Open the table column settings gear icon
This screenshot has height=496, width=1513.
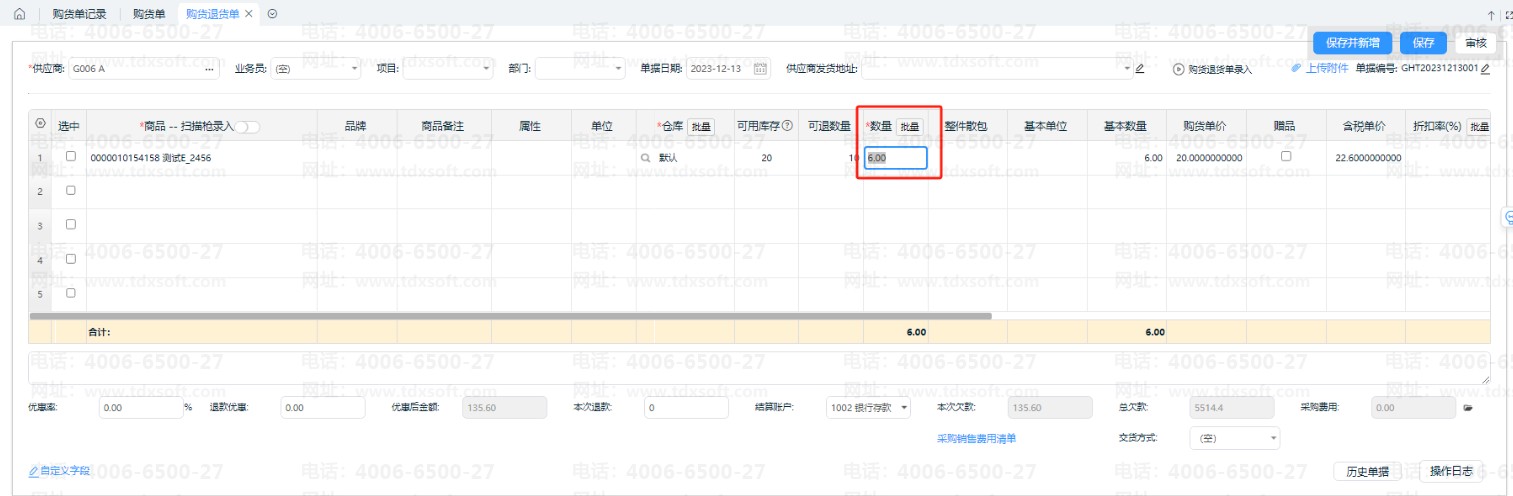pyautogui.click(x=40, y=125)
